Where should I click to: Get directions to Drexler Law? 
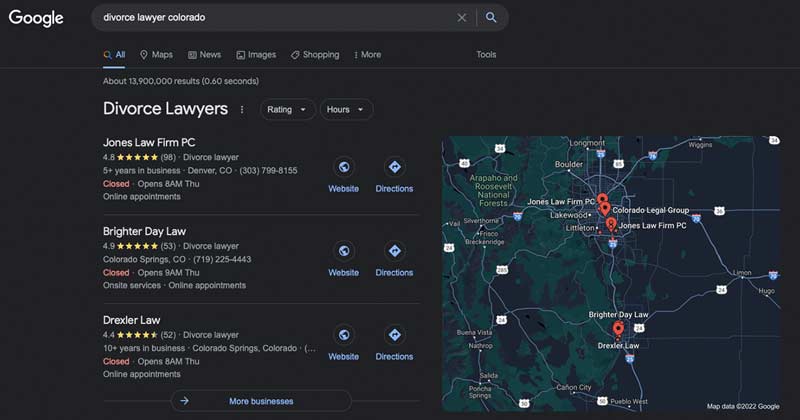[394, 335]
